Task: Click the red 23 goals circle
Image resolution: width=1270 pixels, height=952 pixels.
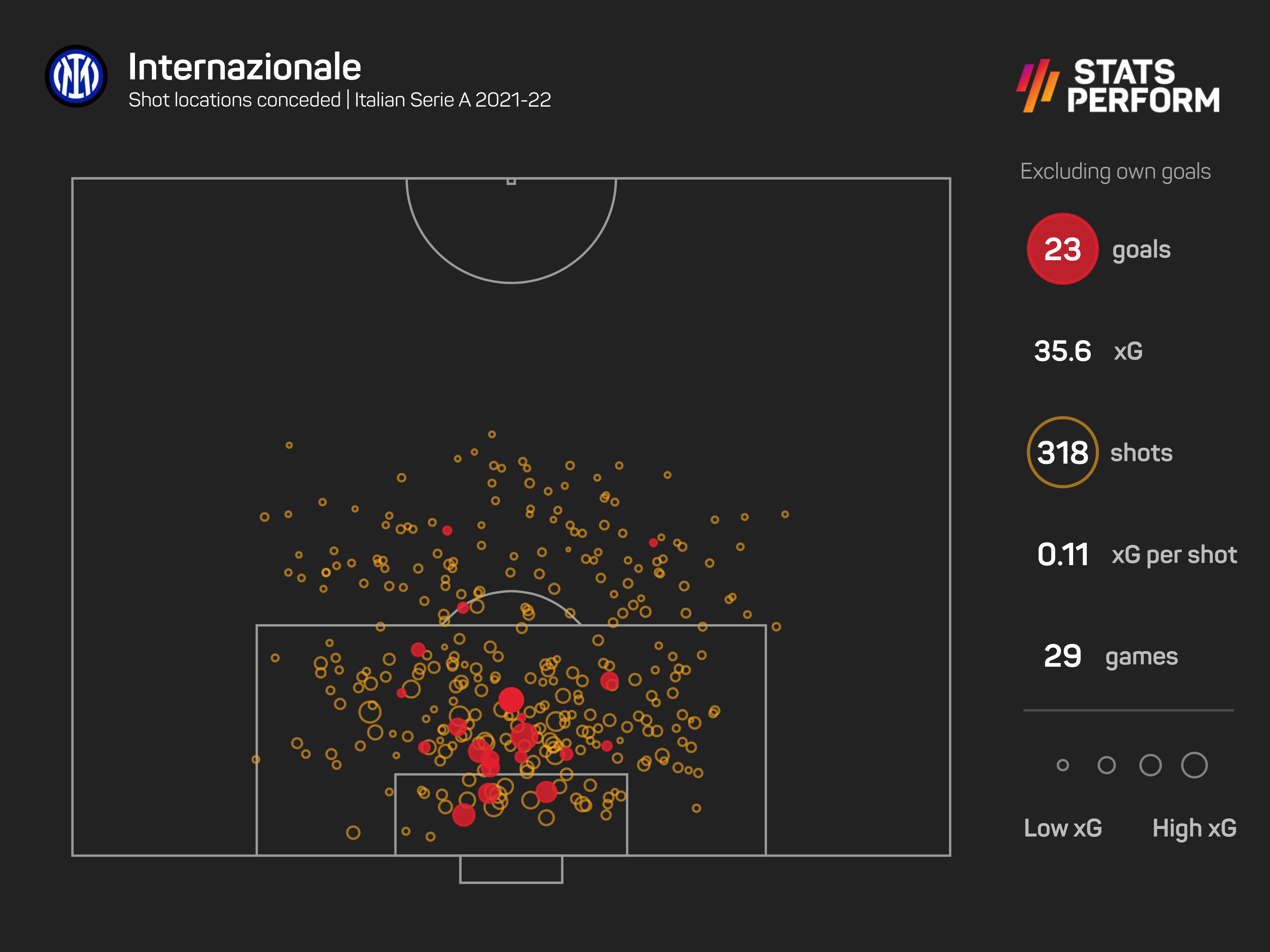Action: point(1062,249)
